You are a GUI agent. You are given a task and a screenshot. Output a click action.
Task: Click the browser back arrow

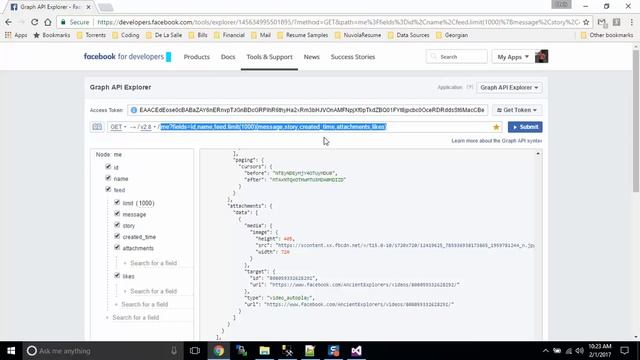click(9, 22)
